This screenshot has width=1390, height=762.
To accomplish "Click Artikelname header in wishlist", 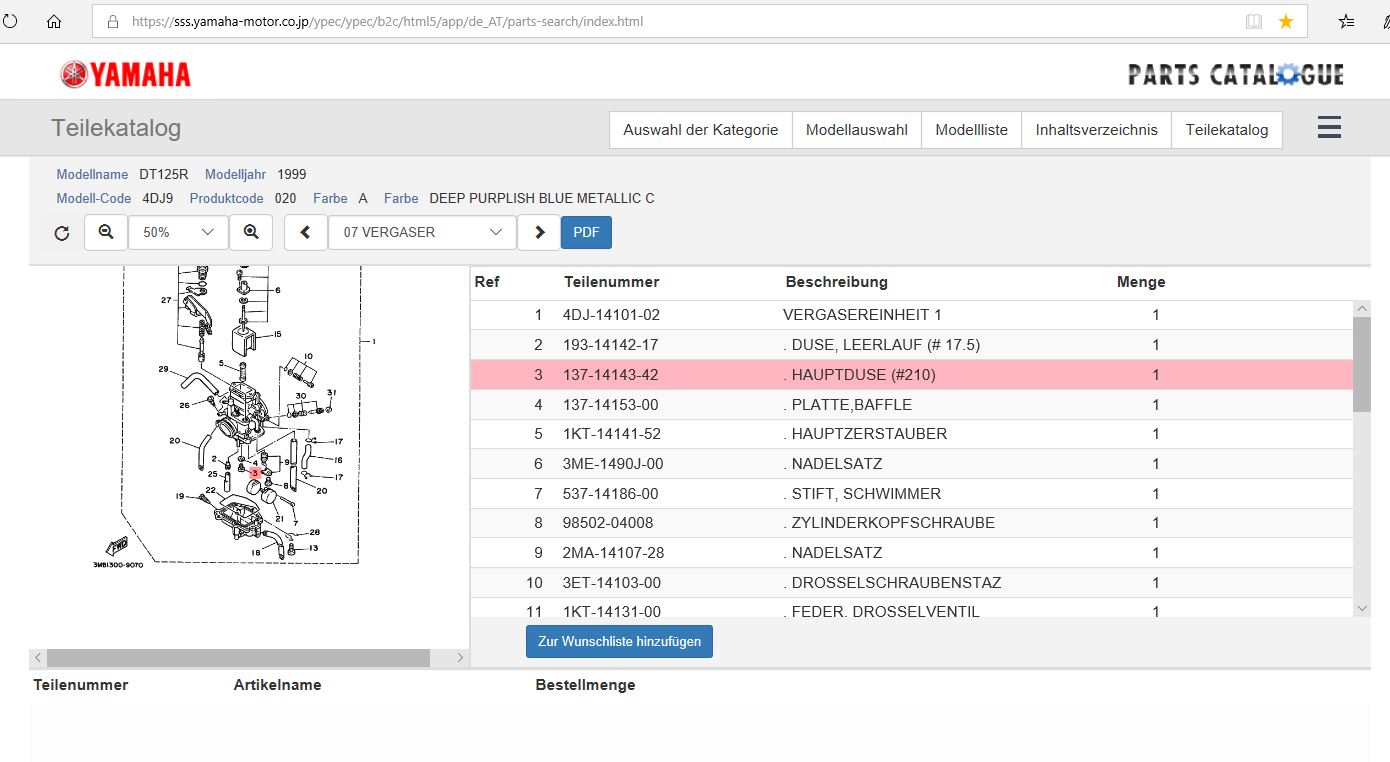I will coord(277,685).
